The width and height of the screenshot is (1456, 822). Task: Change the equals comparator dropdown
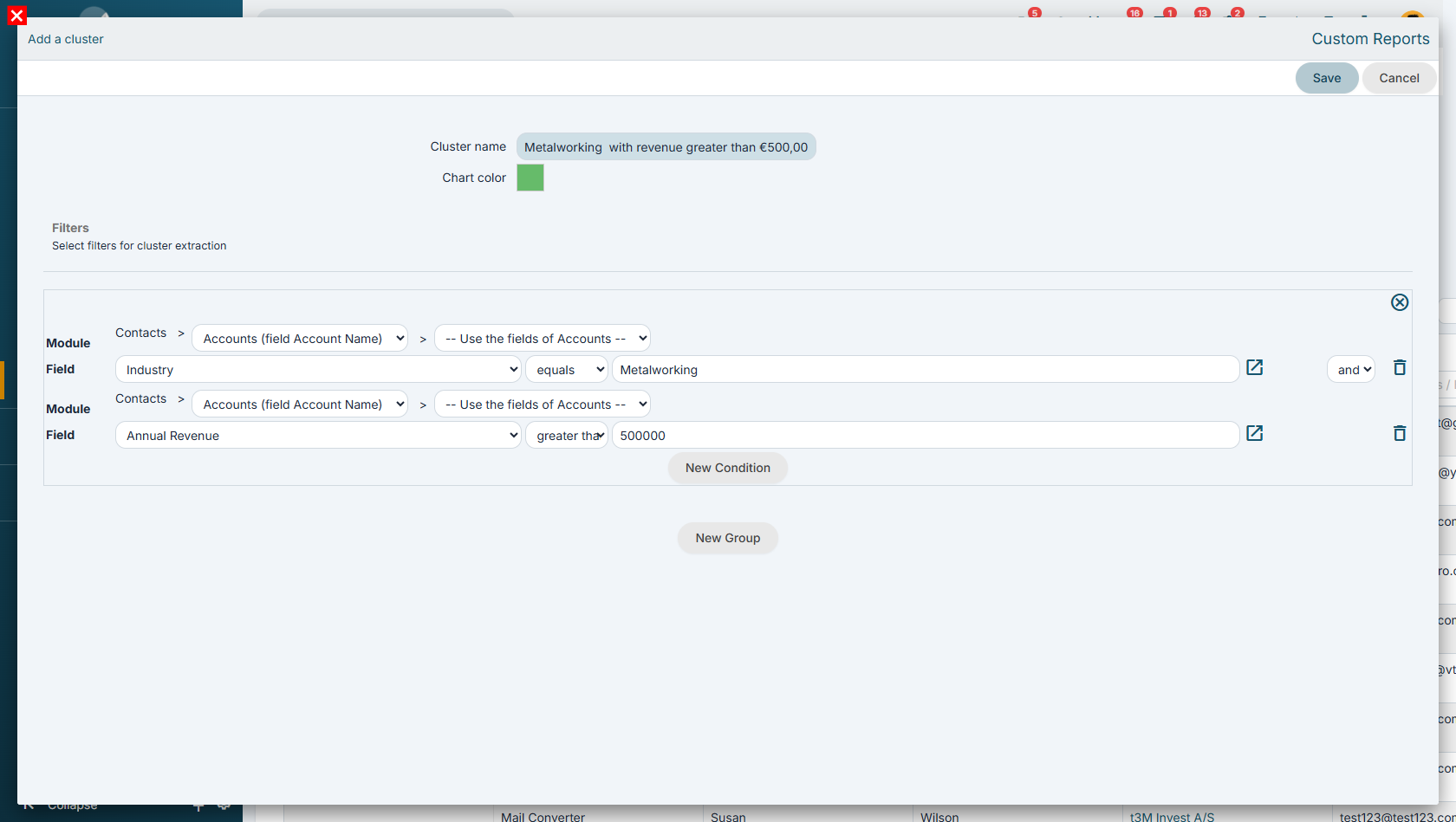pyautogui.click(x=567, y=370)
